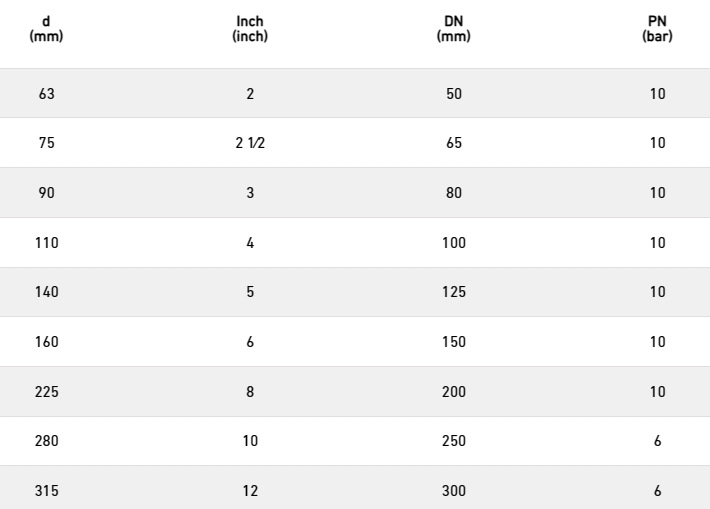Select the DN value 250 cell
The width and height of the screenshot is (710, 509).
coord(454,441)
